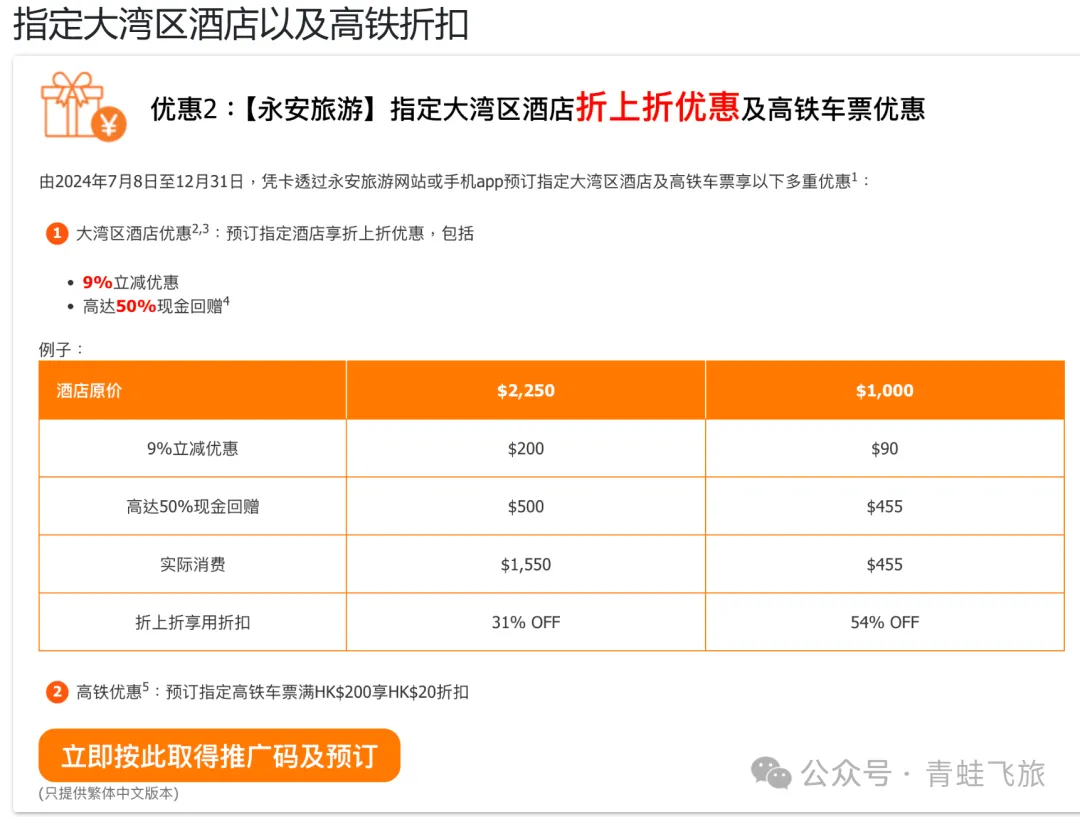Click the 指定大湾区酒店以及高铁折扣 page title
The height and width of the screenshot is (817, 1080).
241,24
